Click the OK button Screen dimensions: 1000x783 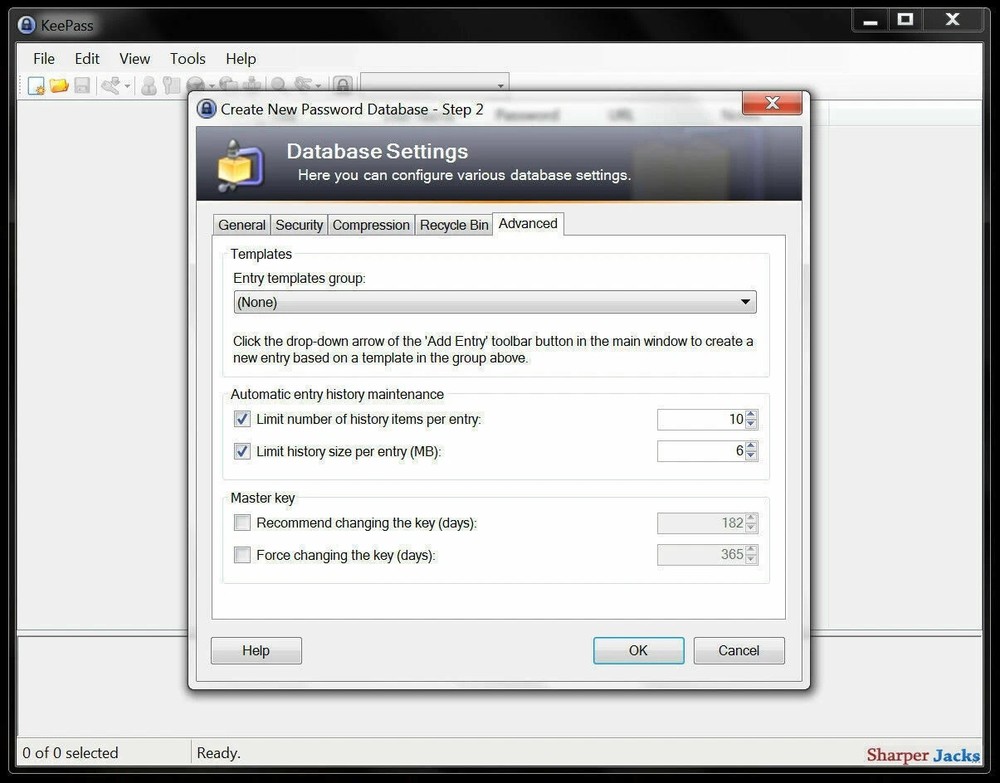tap(638, 650)
